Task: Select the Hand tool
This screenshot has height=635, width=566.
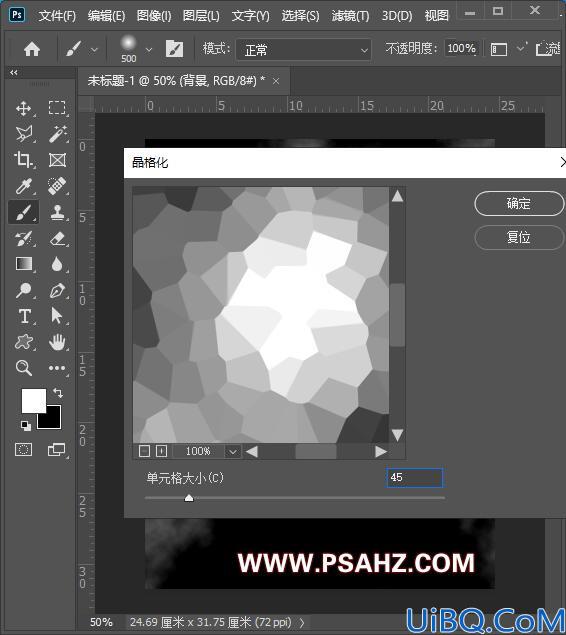Action: coord(57,342)
